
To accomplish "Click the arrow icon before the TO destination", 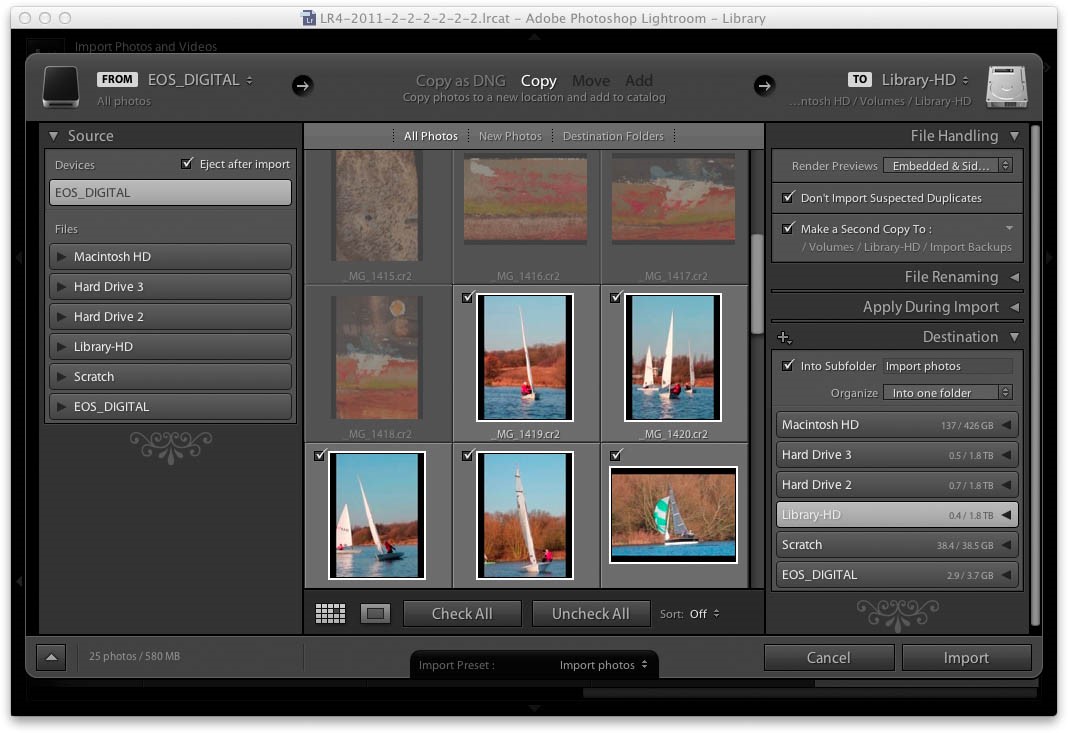I will (x=764, y=86).
